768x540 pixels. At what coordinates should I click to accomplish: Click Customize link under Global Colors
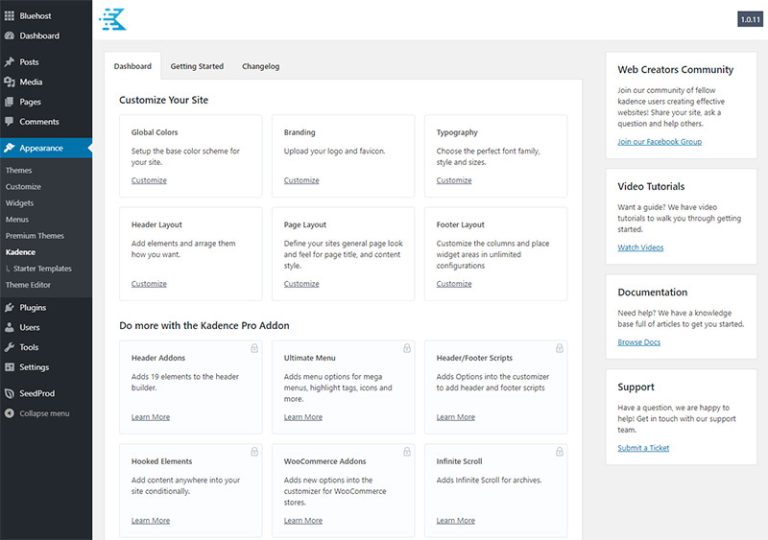(149, 181)
